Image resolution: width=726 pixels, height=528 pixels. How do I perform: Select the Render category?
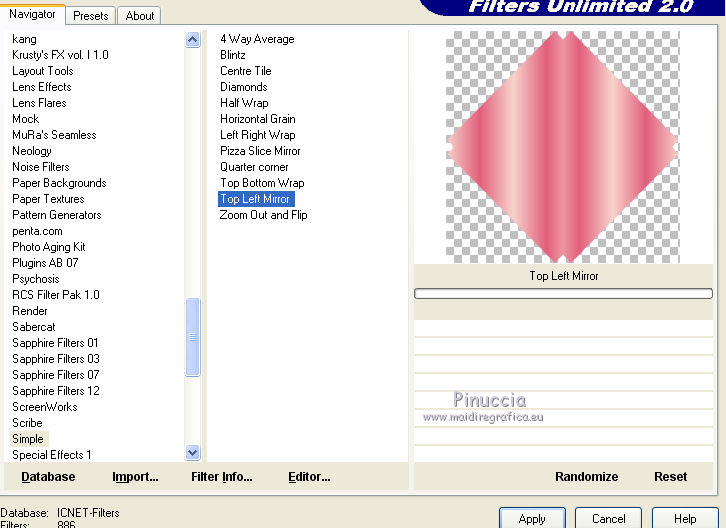[x=30, y=311]
